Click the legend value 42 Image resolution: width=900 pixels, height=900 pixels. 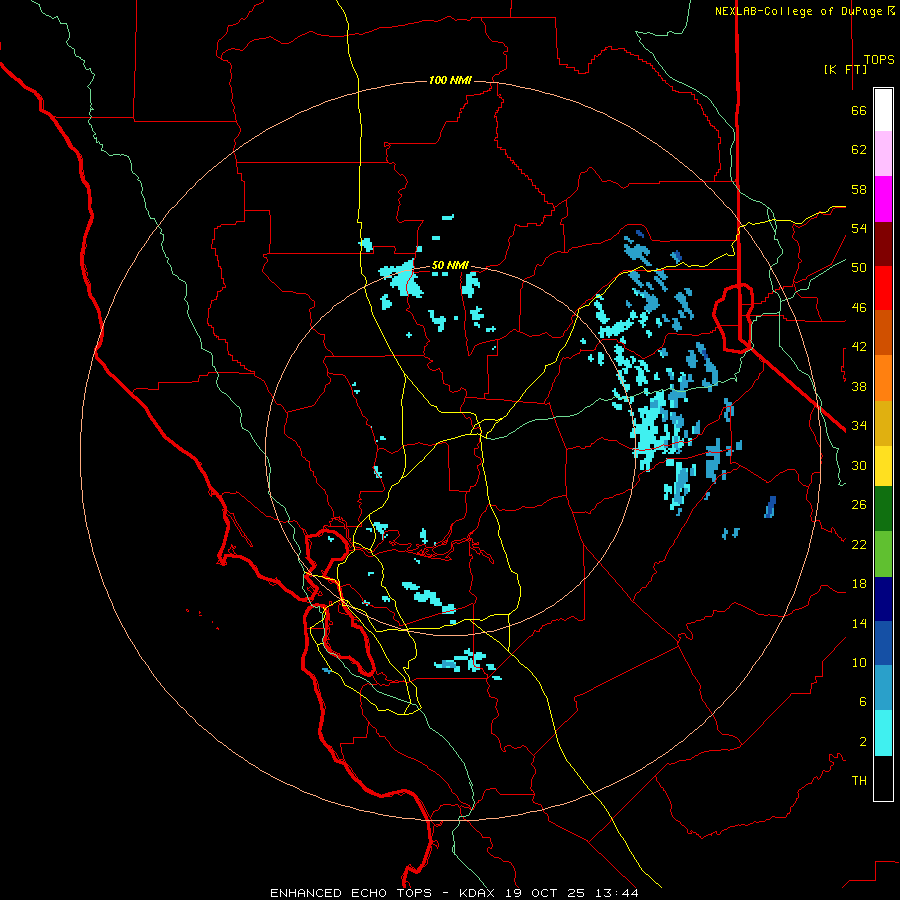(859, 347)
